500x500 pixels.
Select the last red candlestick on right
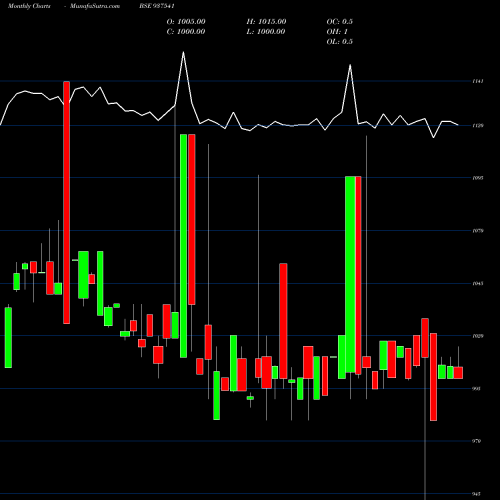point(458,373)
